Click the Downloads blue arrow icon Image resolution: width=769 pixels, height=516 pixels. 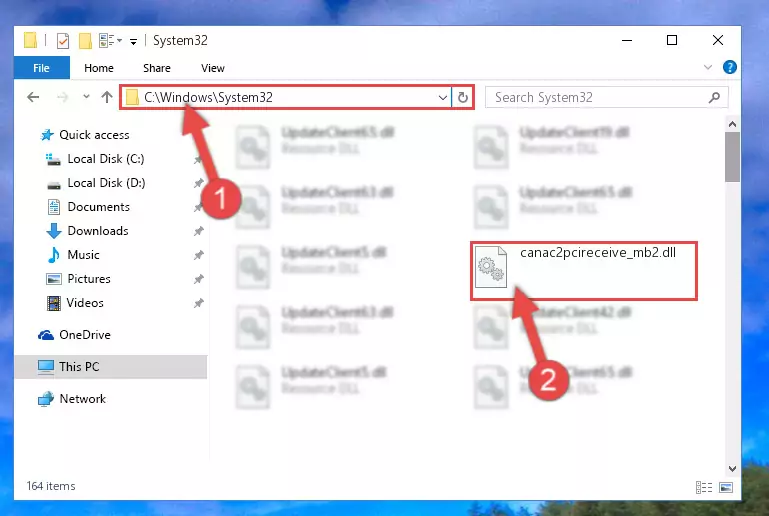coord(53,231)
